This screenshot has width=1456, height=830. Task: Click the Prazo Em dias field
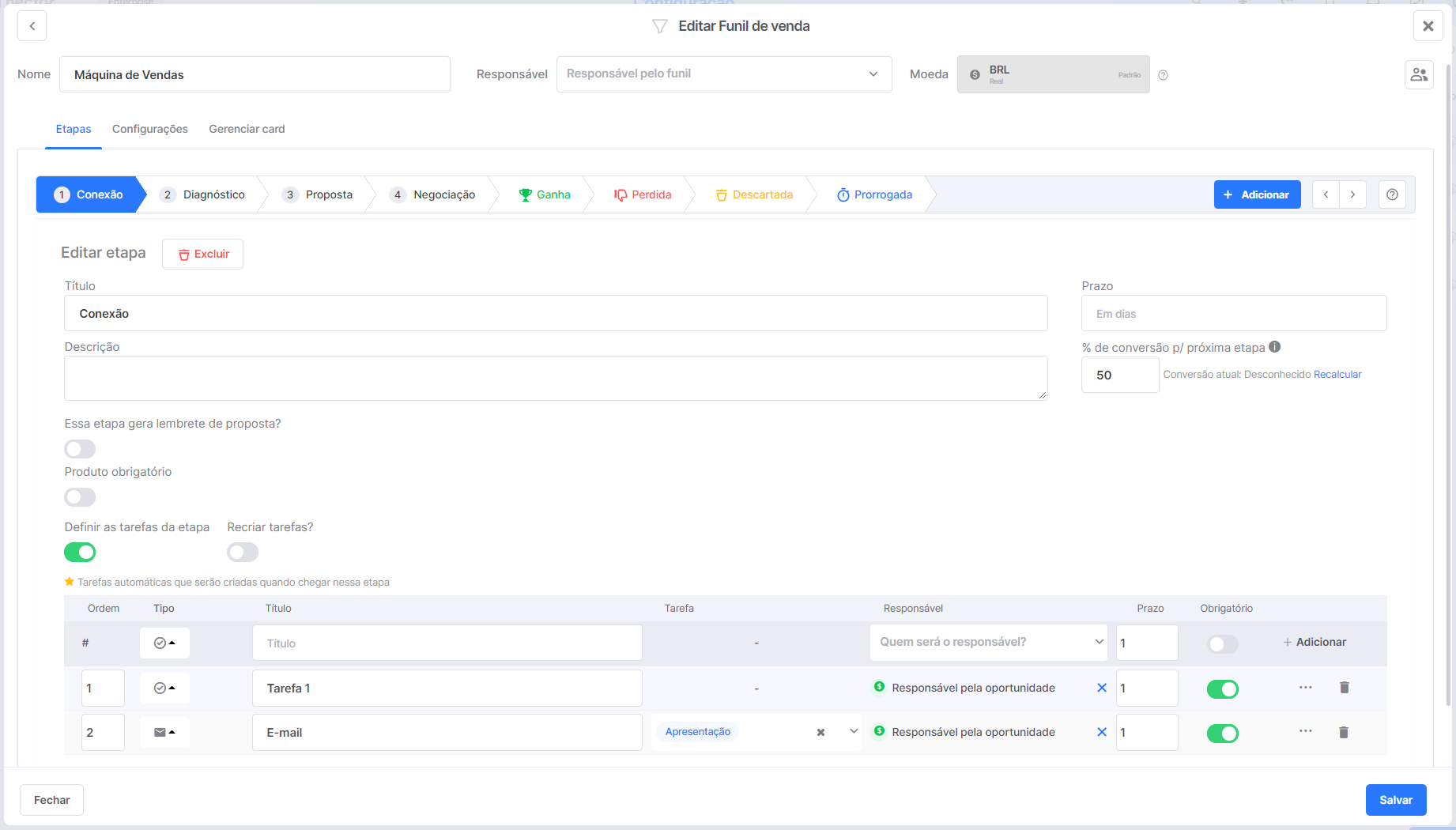click(x=1234, y=313)
